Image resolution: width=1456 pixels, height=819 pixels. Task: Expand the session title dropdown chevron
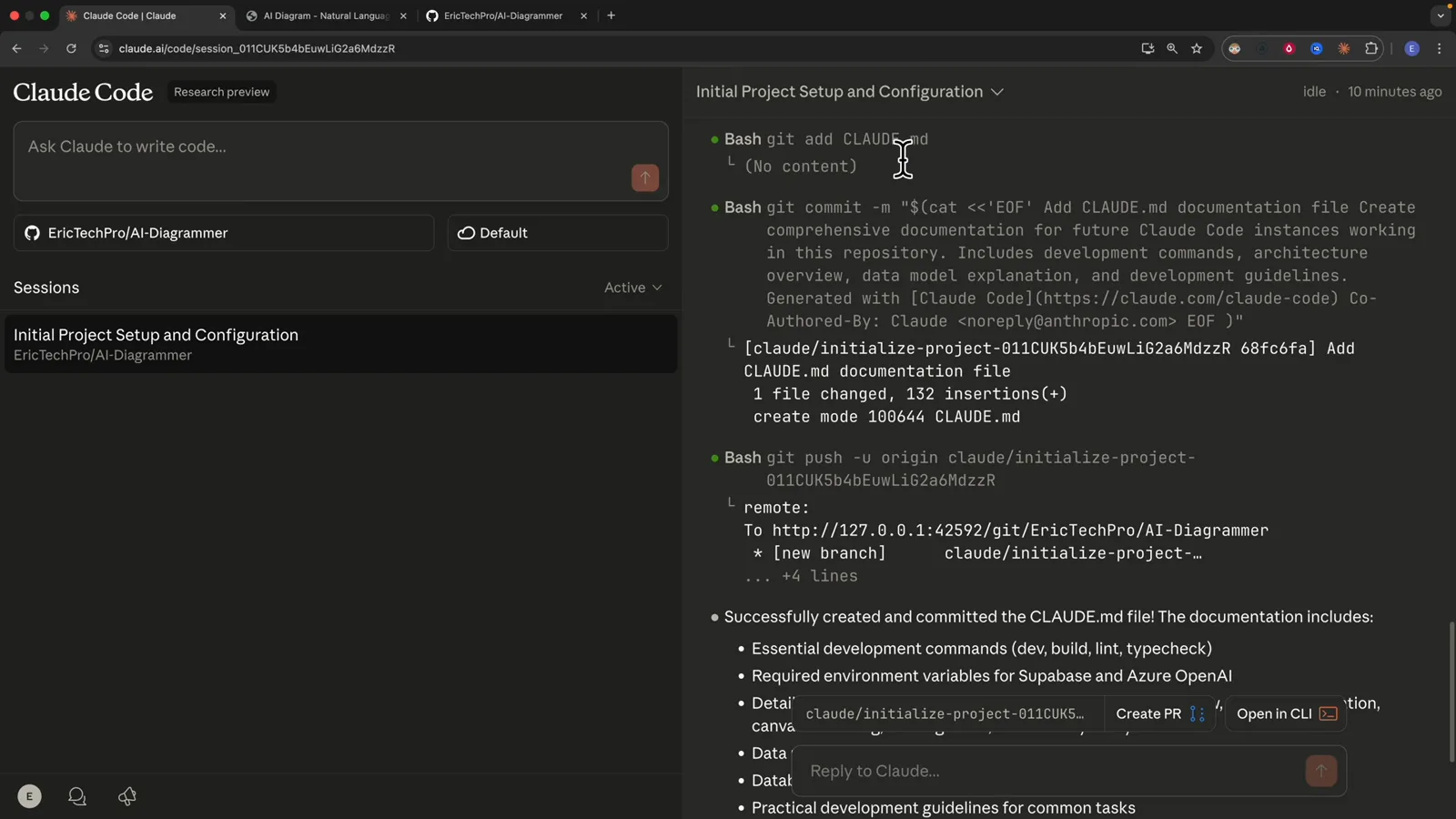pyautogui.click(x=997, y=92)
